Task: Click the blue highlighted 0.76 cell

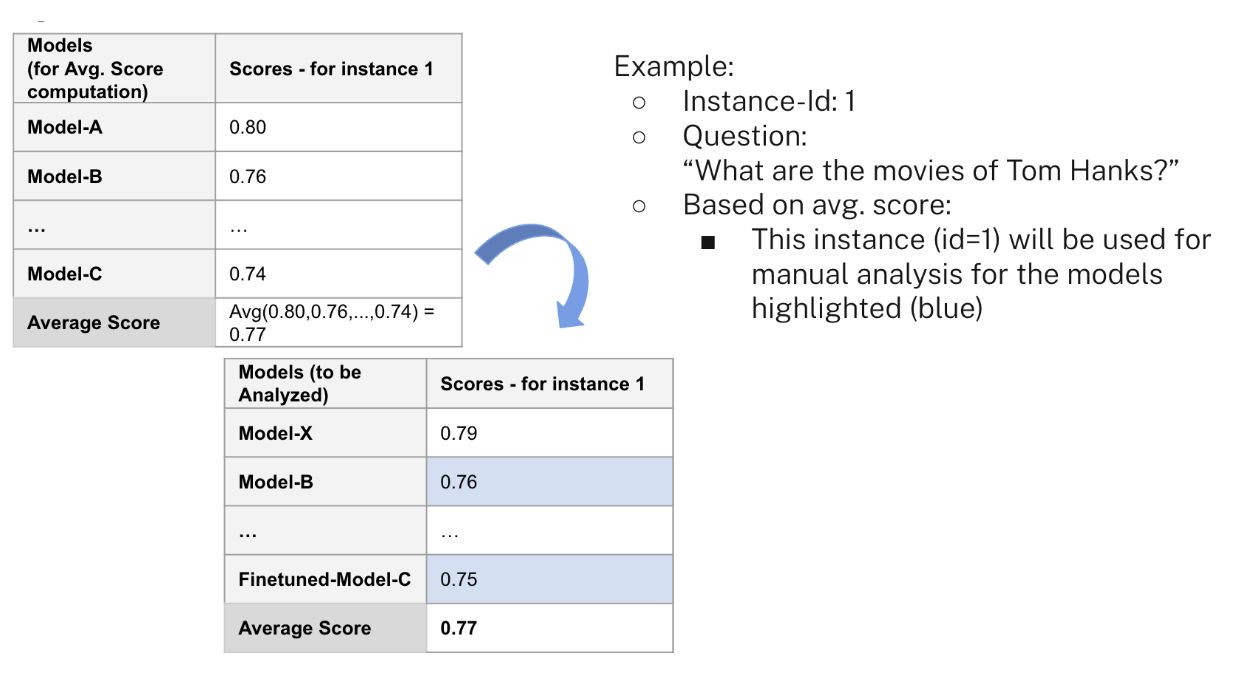Action: [550, 482]
